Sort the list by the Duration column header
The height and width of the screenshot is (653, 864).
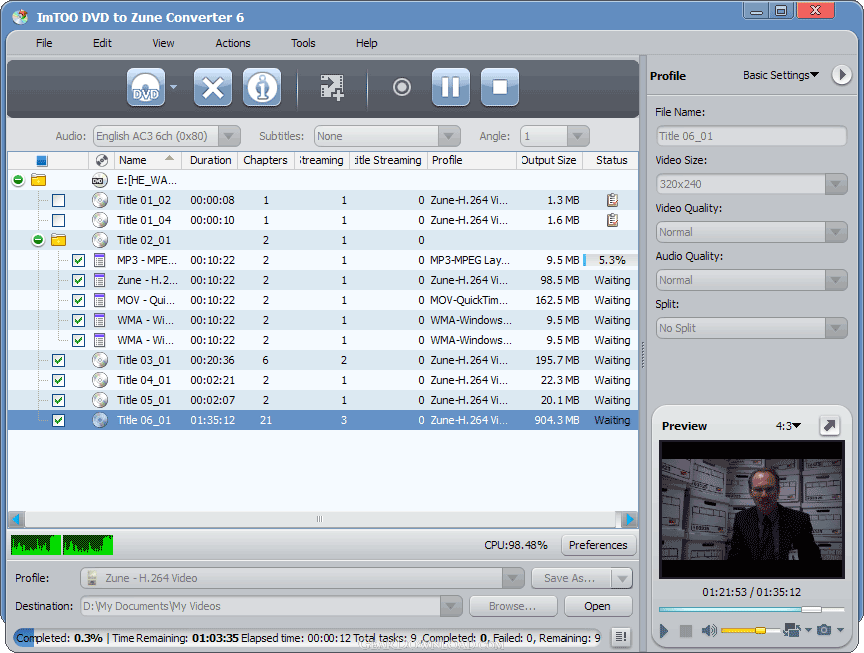click(210, 160)
